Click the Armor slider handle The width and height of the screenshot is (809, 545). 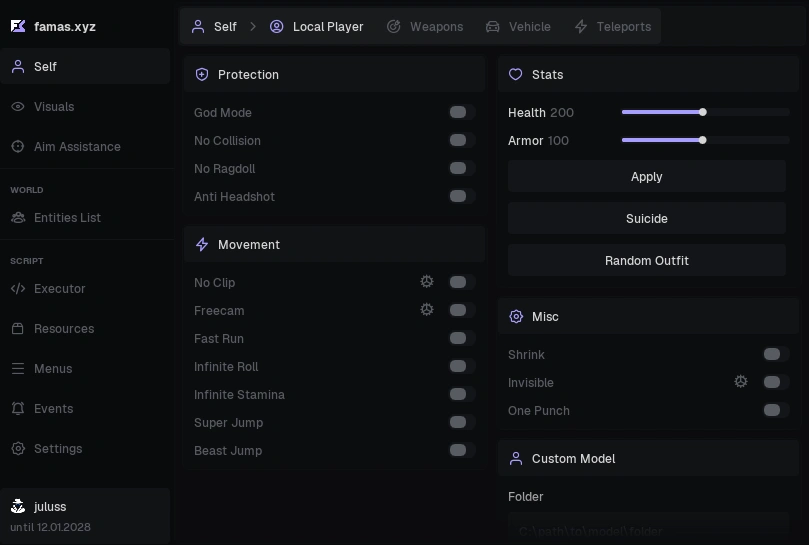(703, 140)
